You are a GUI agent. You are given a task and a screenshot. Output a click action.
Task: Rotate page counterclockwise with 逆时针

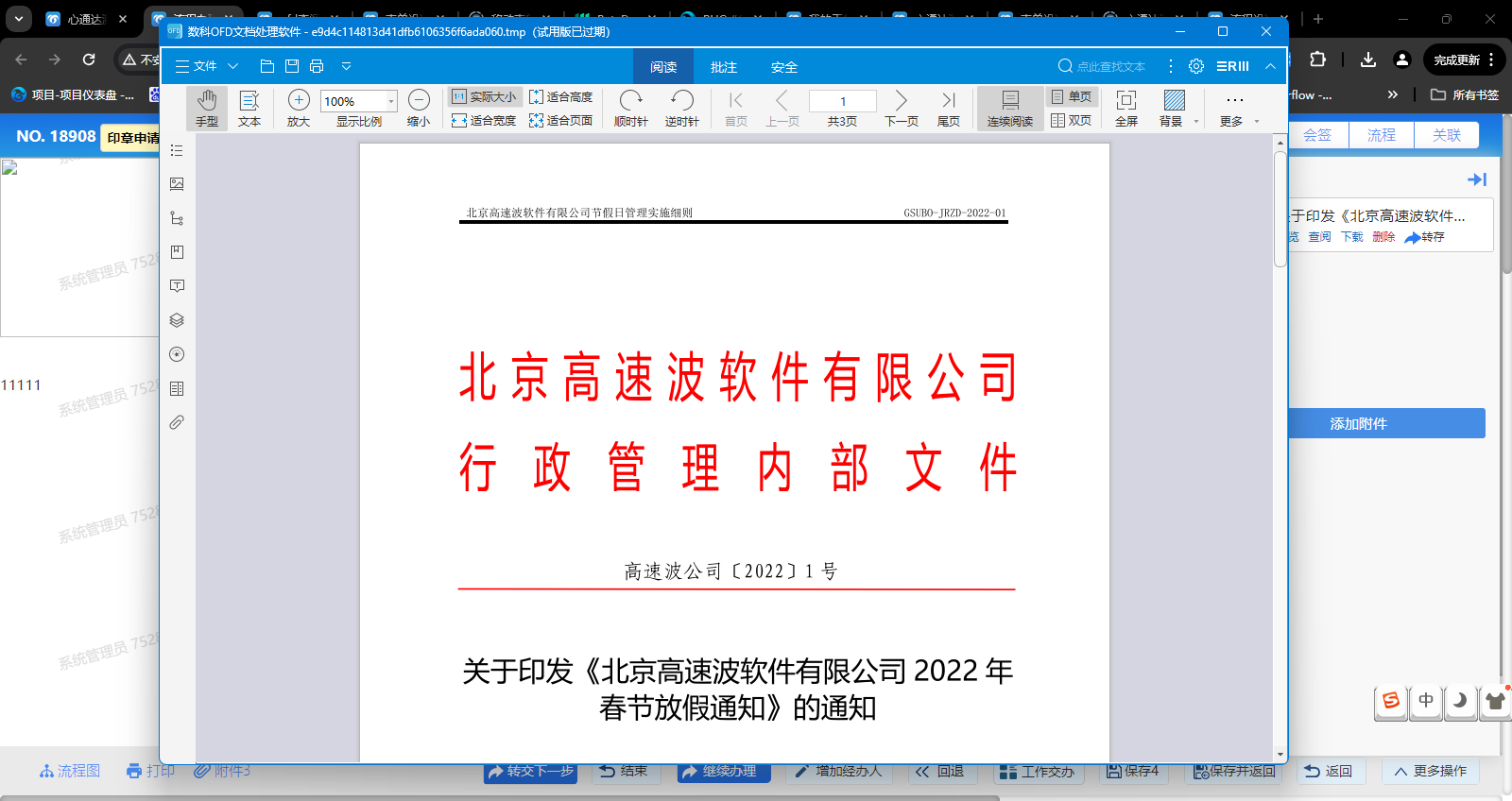pos(681,108)
